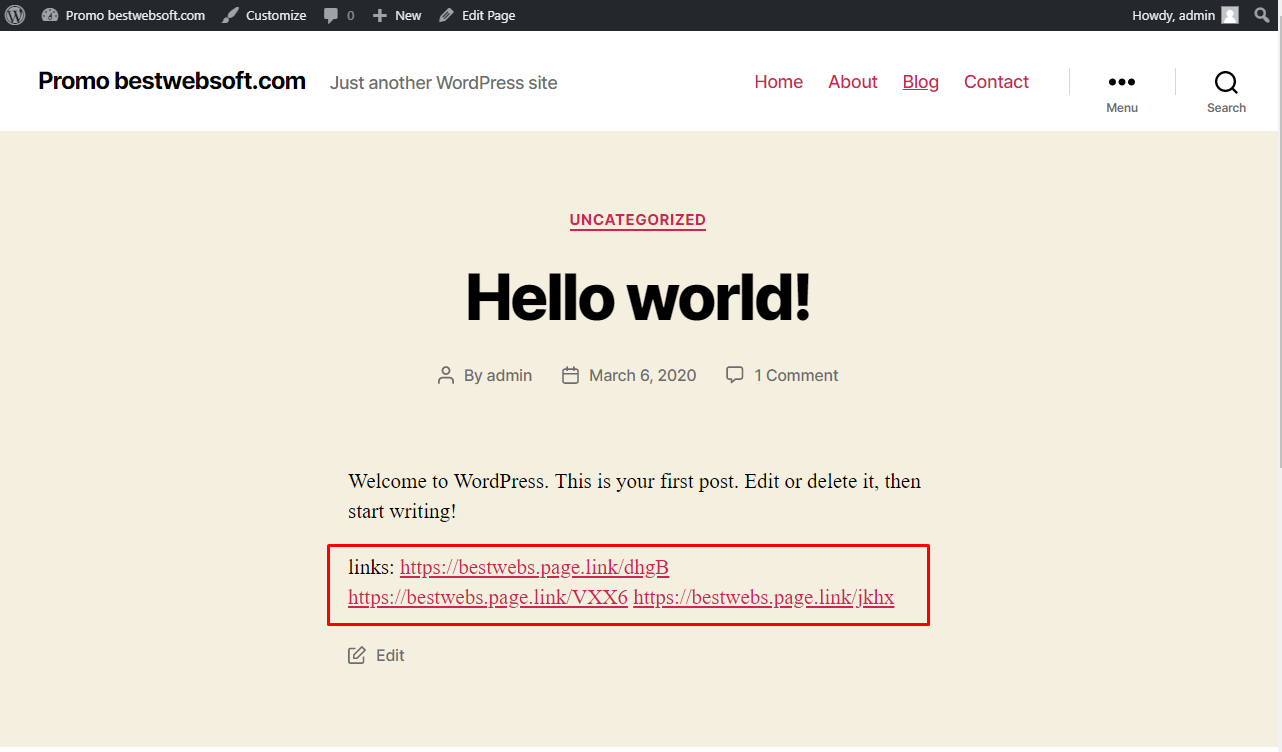Open the 1 Comment link

click(x=796, y=375)
